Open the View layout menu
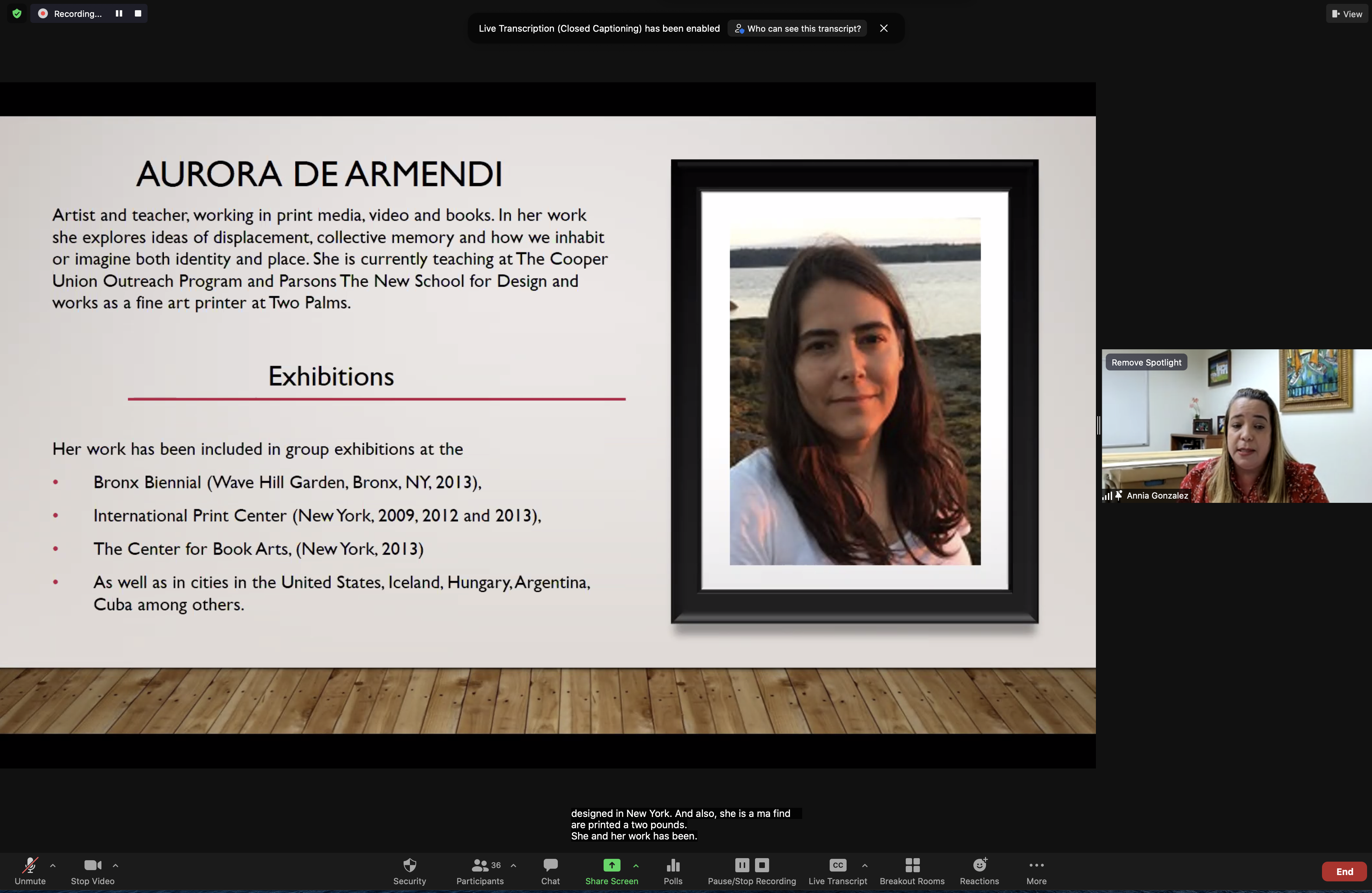This screenshot has height=893, width=1372. (1347, 14)
